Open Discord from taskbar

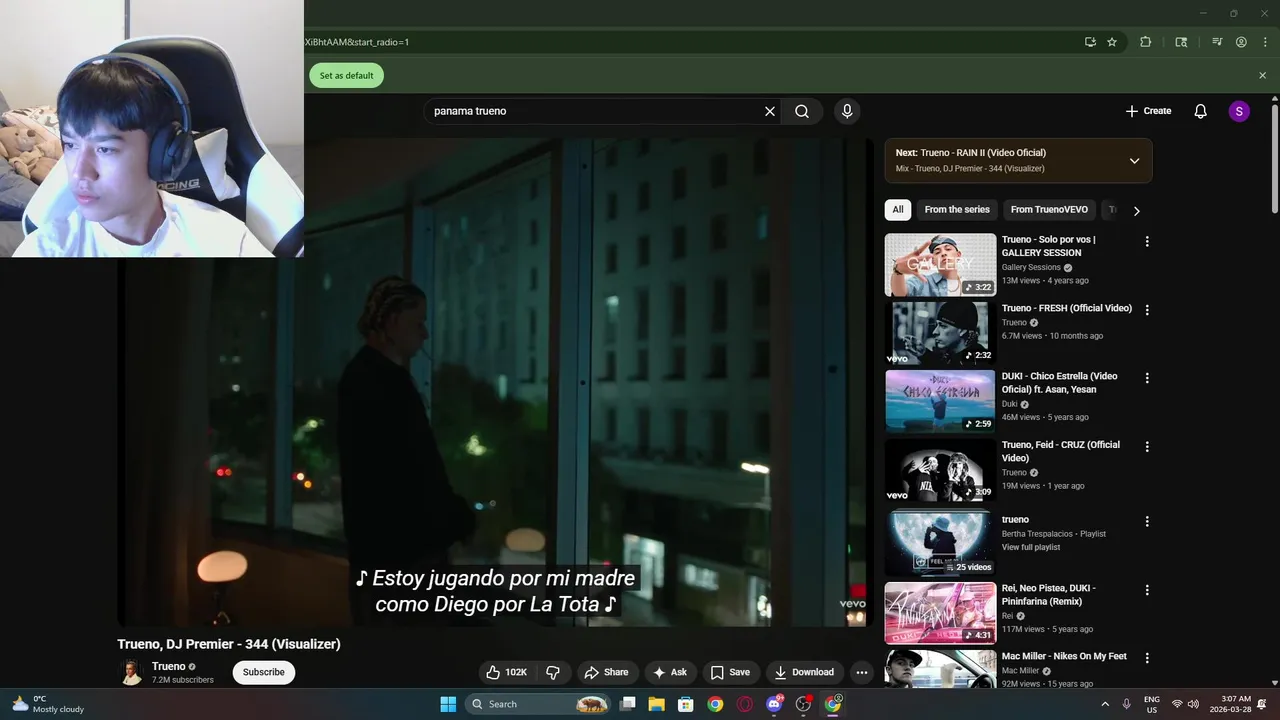[x=774, y=704]
